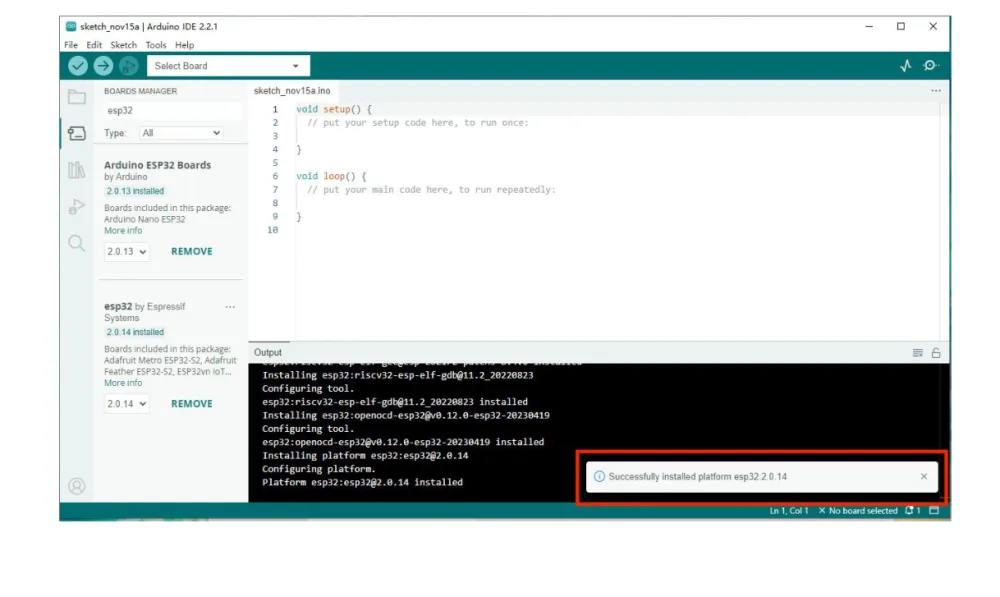Click the Arduino IDE app icon in title bar

71,26
